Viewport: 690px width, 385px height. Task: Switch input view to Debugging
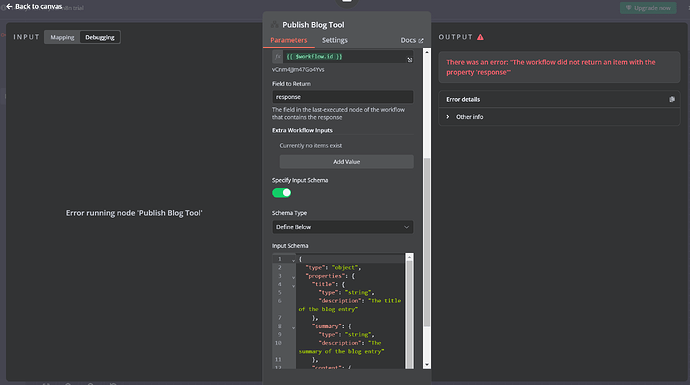tap(100, 37)
